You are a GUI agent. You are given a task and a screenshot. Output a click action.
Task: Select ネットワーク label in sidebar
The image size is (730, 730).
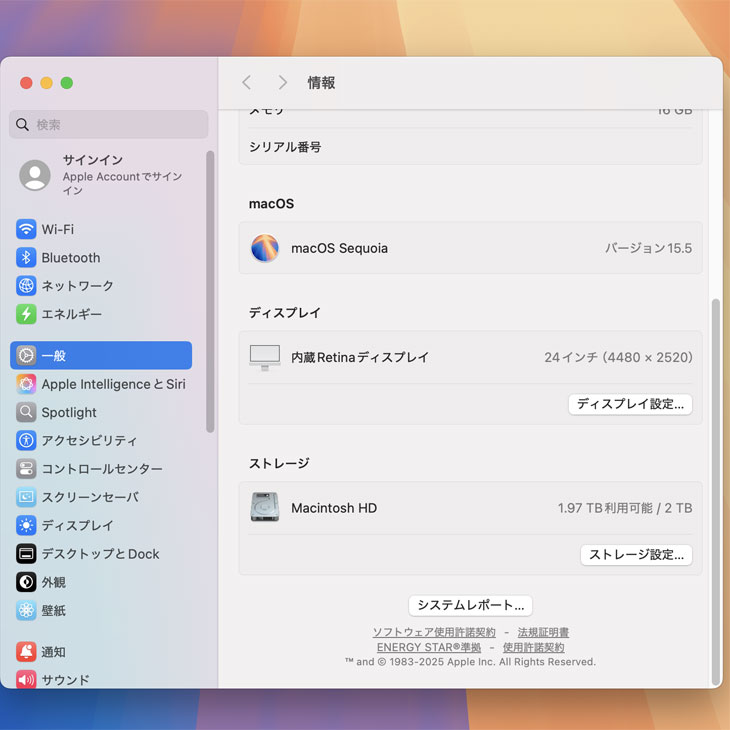77,285
